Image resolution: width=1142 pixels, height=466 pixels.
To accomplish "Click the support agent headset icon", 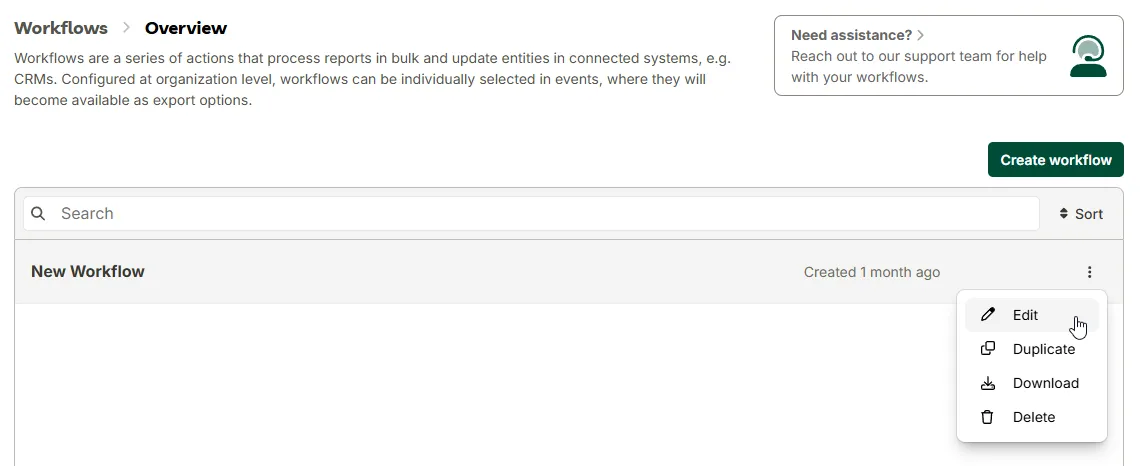I will [1088, 56].
